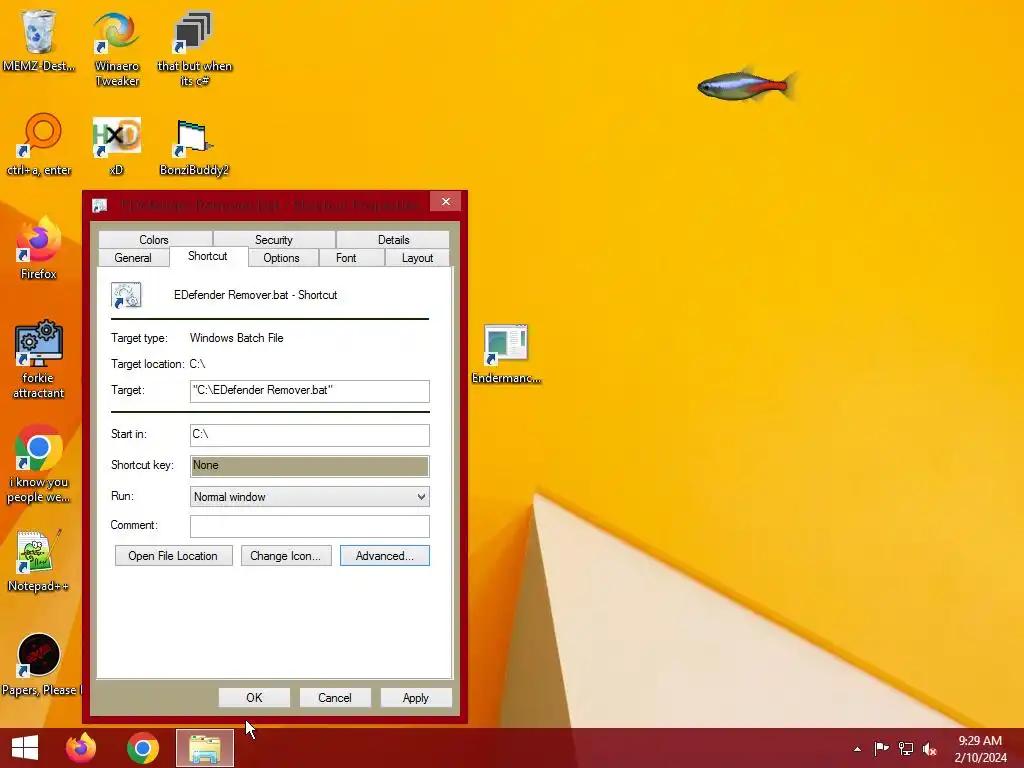
Task: Click the Change Icon... button
Action: pos(286,556)
